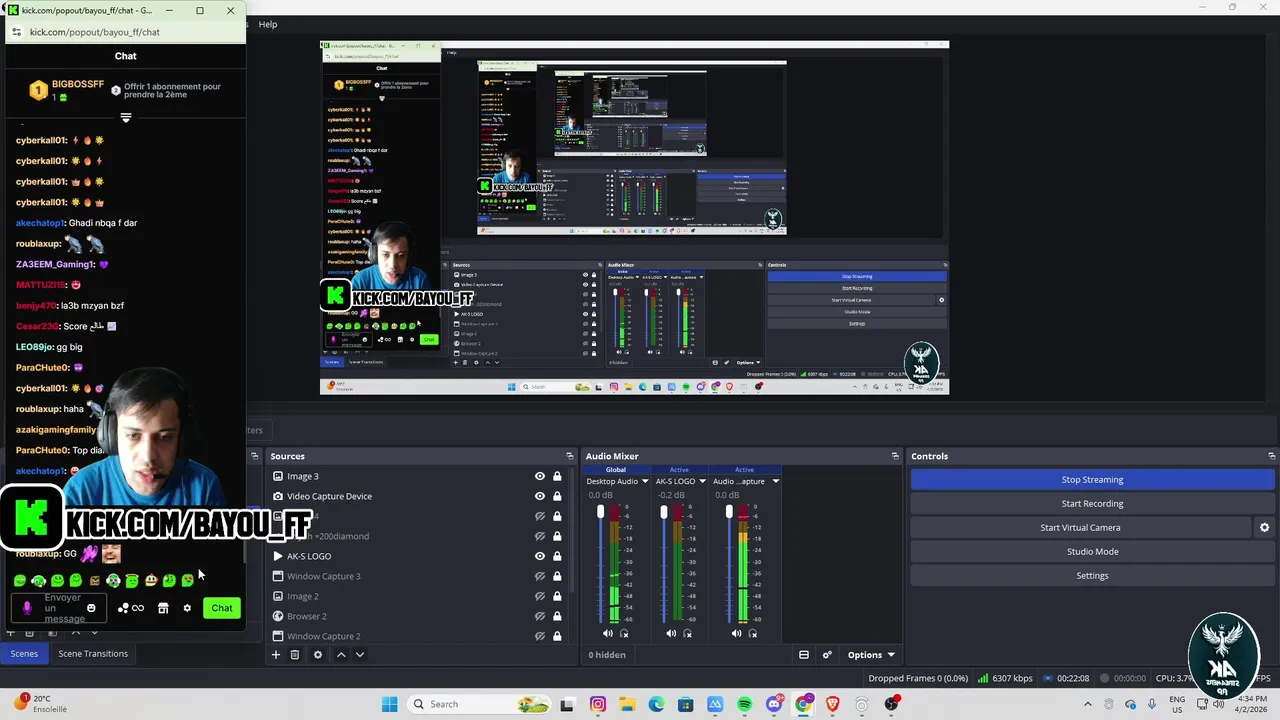This screenshot has width=1280, height=720.
Task: Toggle Audio Mixer layout icon
Action: pos(803,655)
